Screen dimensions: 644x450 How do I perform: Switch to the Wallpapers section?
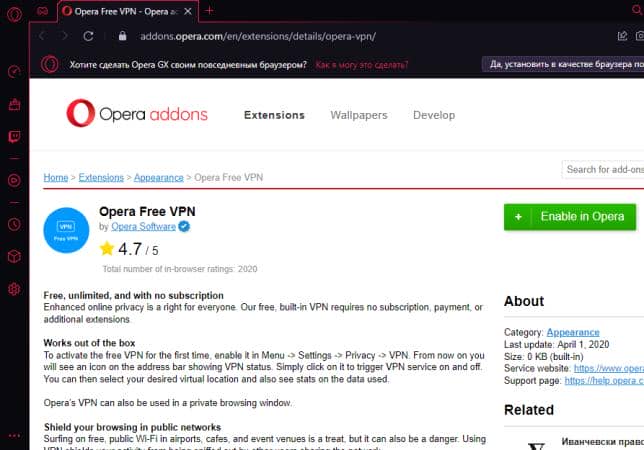[358, 115]
